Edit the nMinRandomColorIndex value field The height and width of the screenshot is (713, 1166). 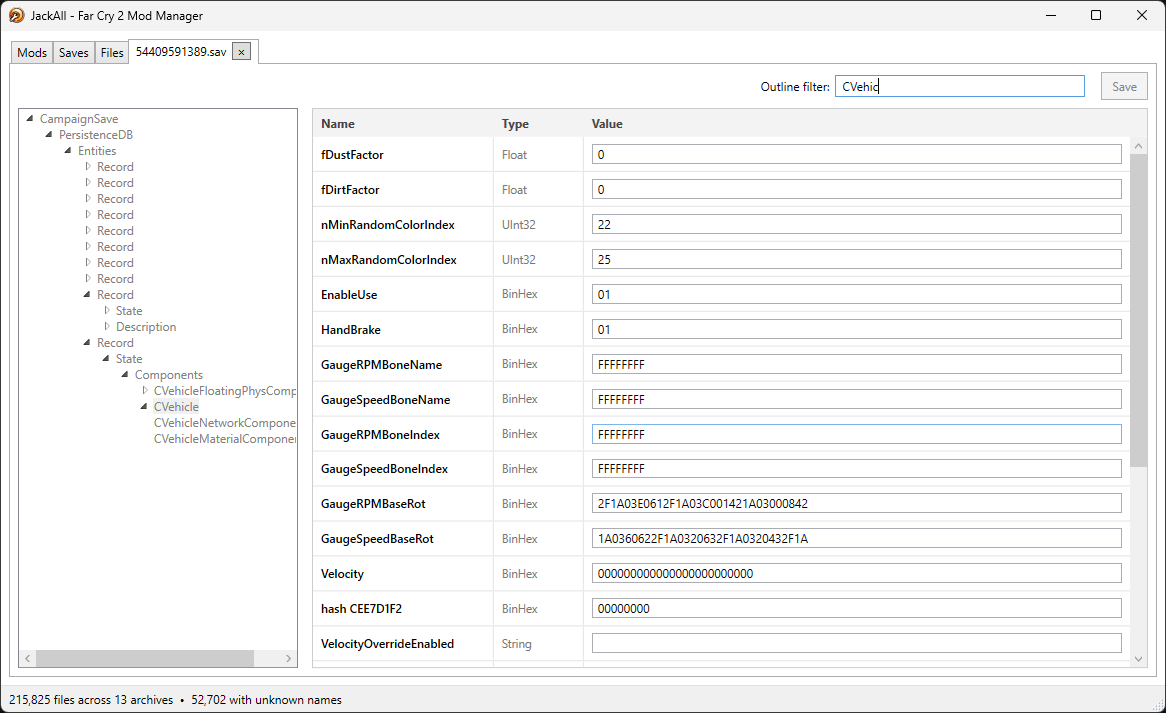coord(857,225)
